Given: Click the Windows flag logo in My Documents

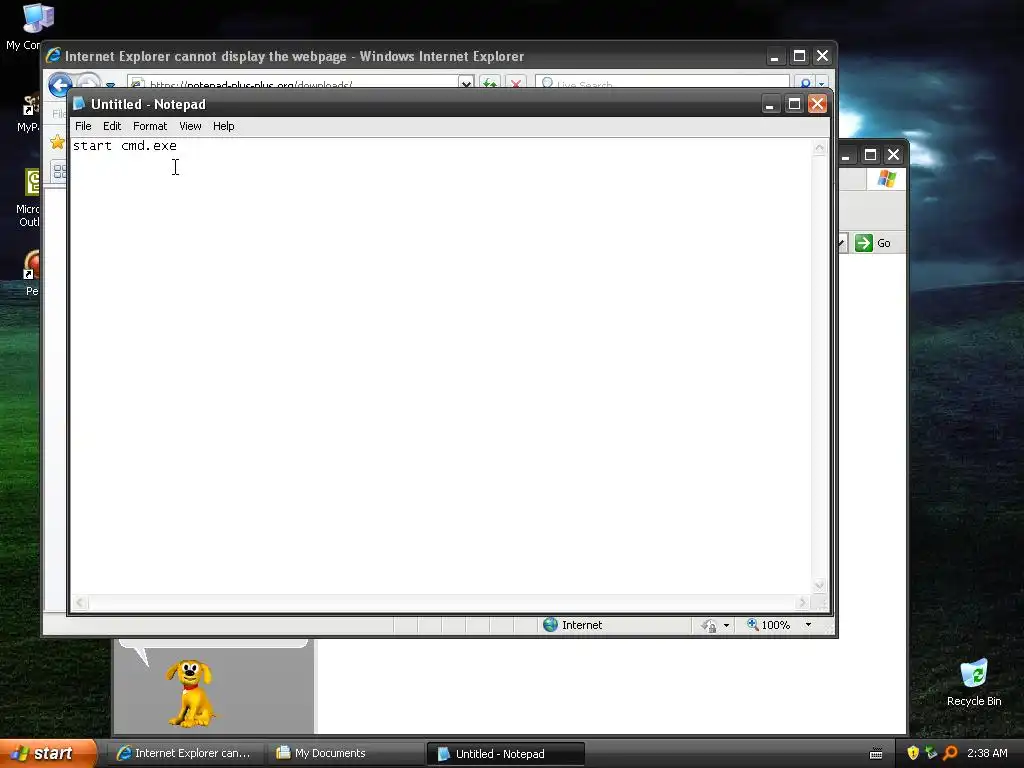Looking at the screenshot, I should (887, 178).
